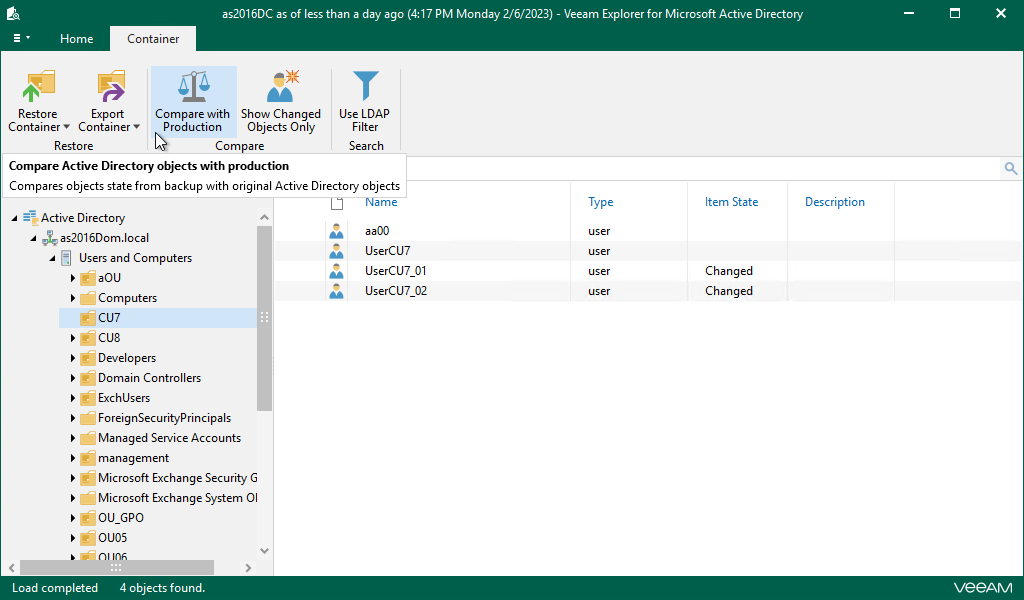Select Microsoft Exchange Security tree item
Viewport: 1024px width, 600px height.
point(177,478)
